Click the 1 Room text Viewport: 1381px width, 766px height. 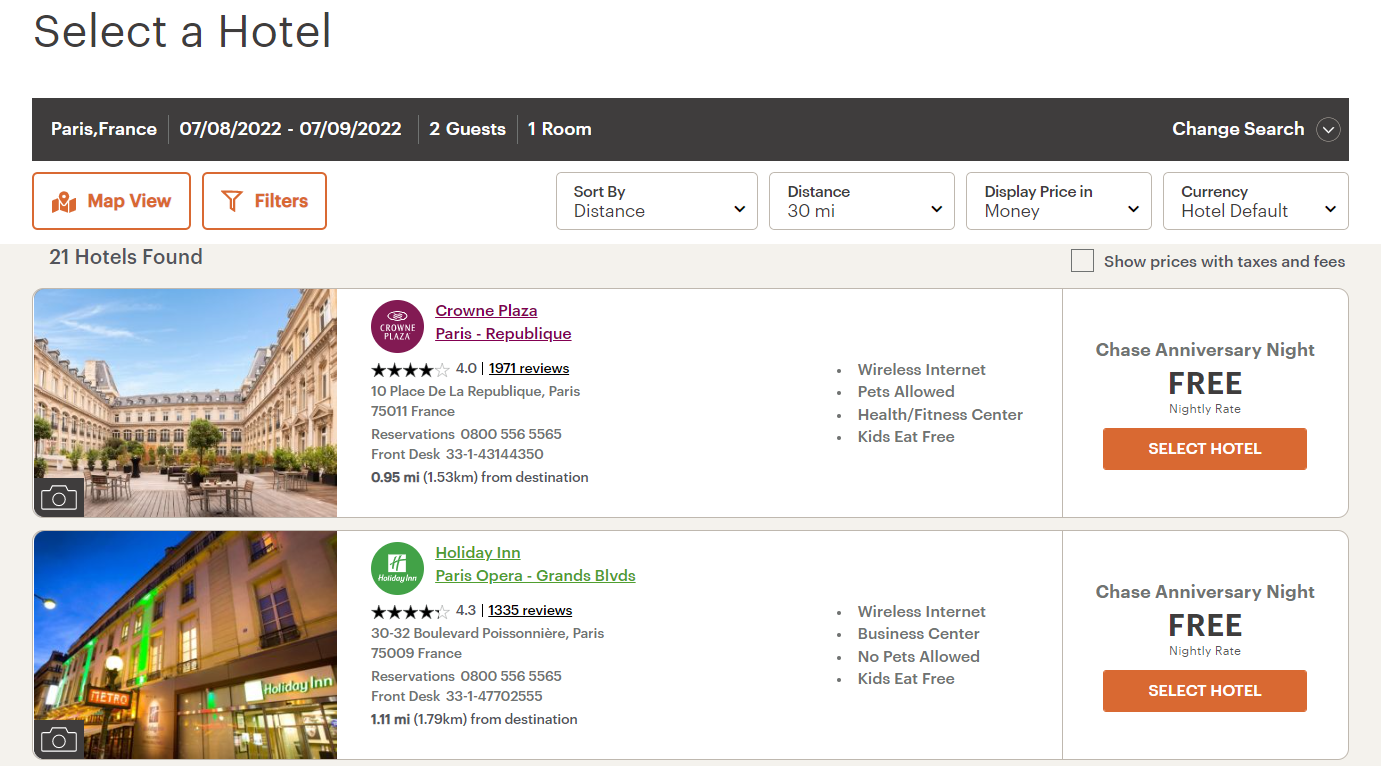click(559, 129)
